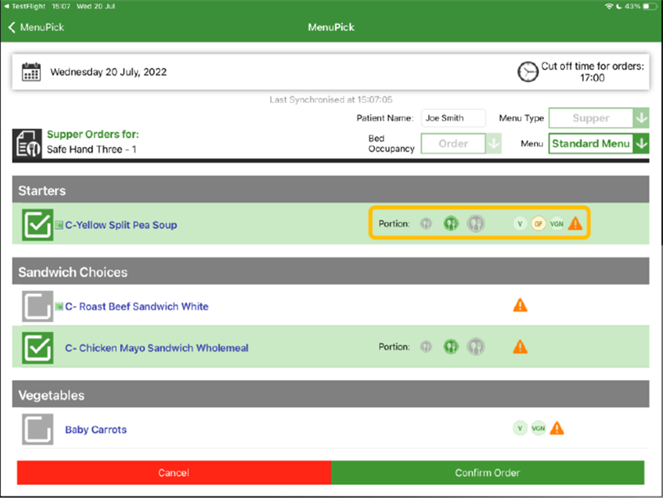This screenshot has width=663, height=498.
Task: Tap the Bed Occupancy dropdown arrow
Action: [493, 144]
